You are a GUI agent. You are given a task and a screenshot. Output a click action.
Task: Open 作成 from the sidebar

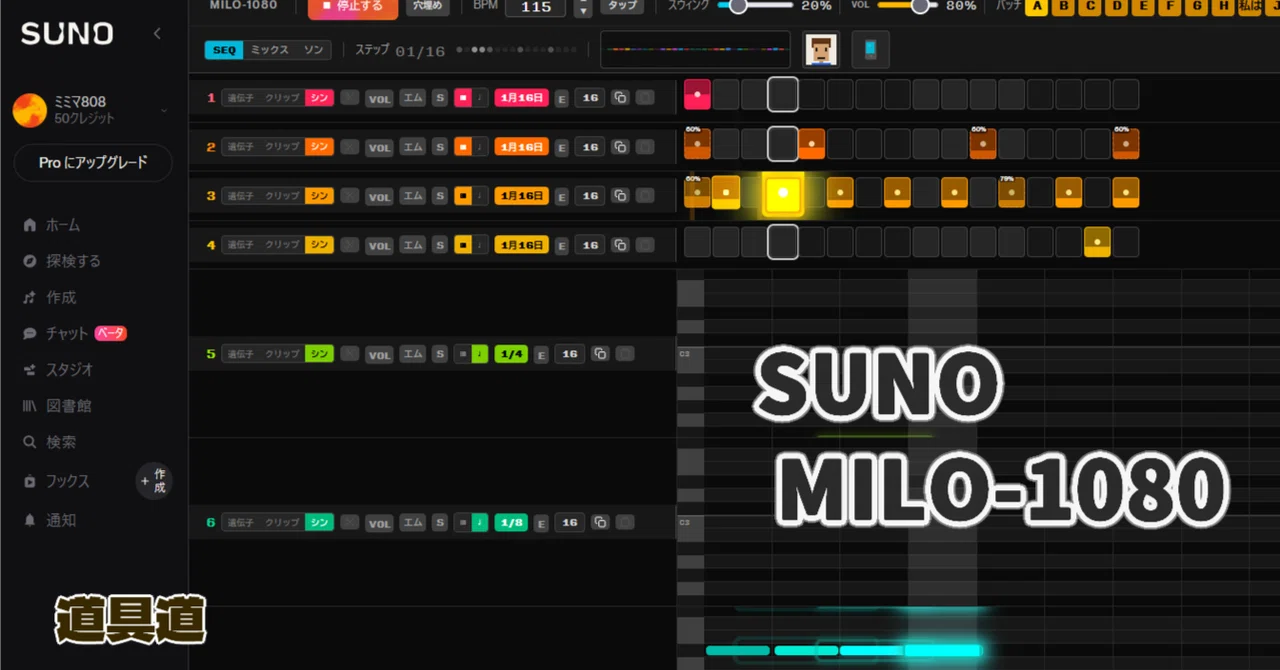click(x=49, y=297)
